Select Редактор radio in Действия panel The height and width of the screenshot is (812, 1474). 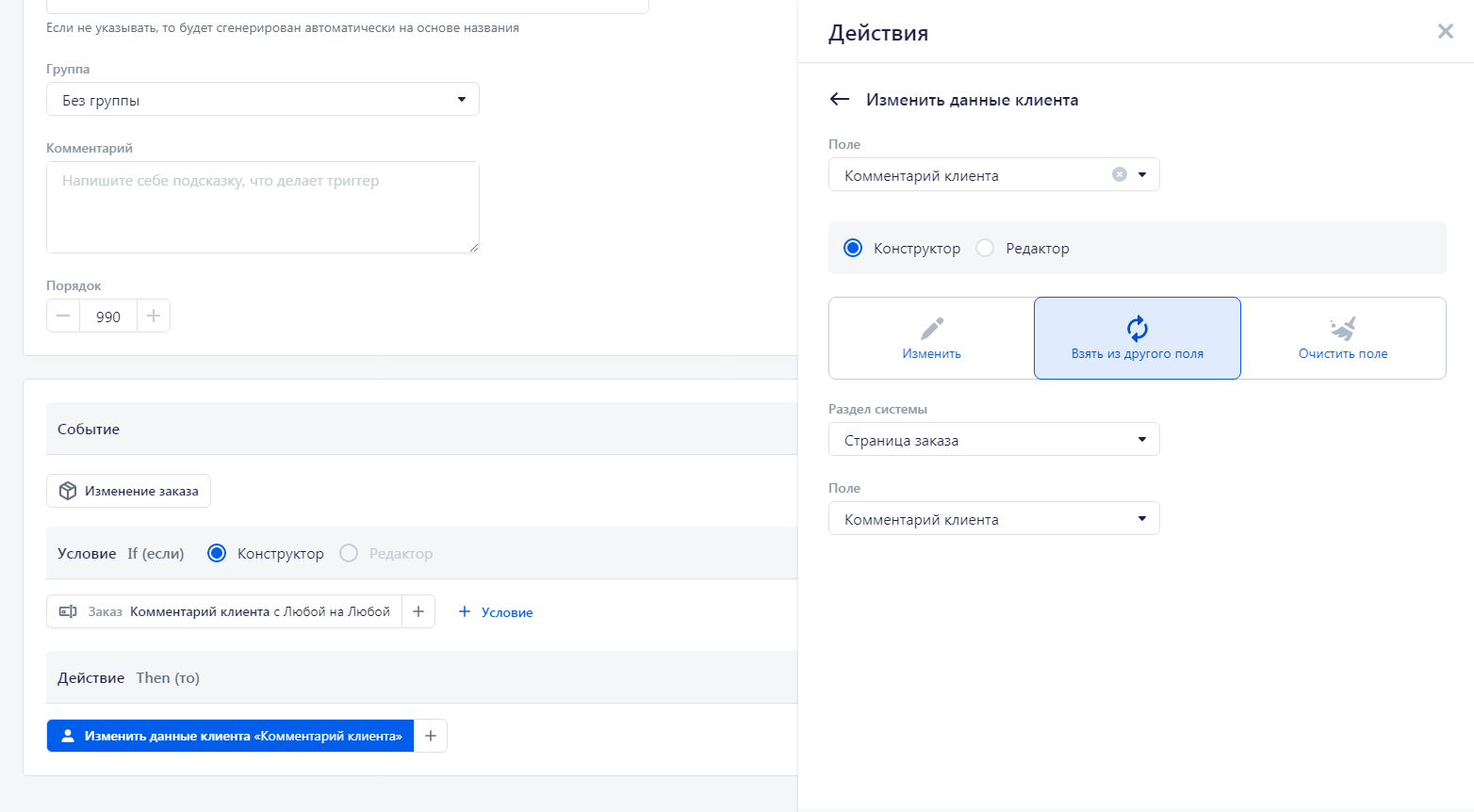point(985,248)
